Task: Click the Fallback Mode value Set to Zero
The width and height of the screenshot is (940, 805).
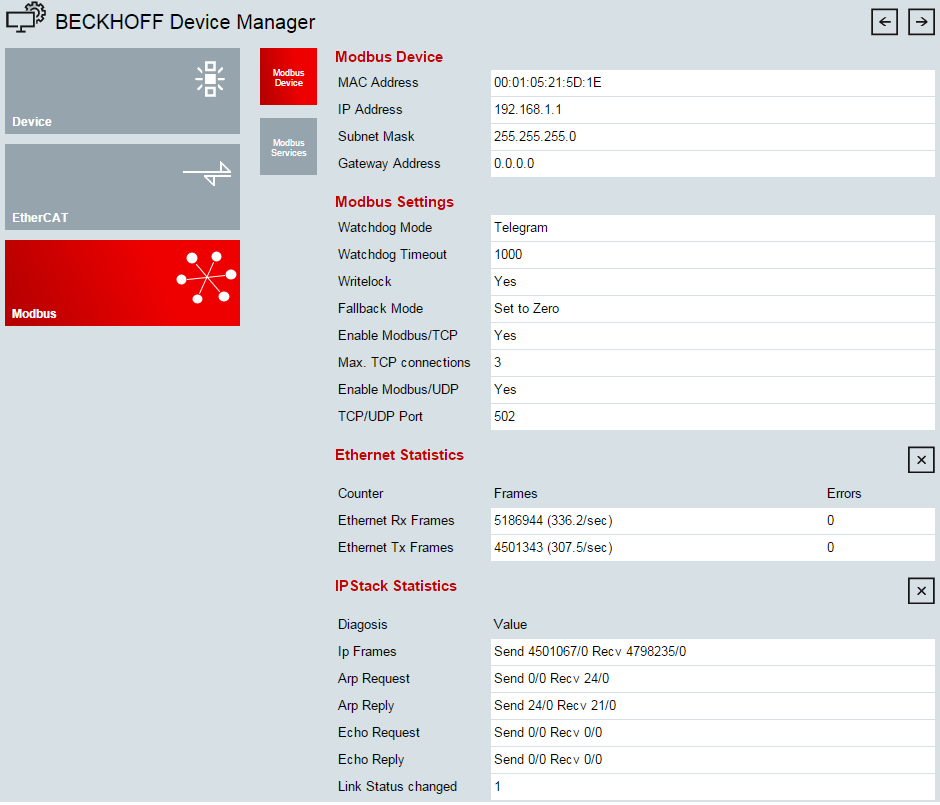Action: tap(526, 309)
